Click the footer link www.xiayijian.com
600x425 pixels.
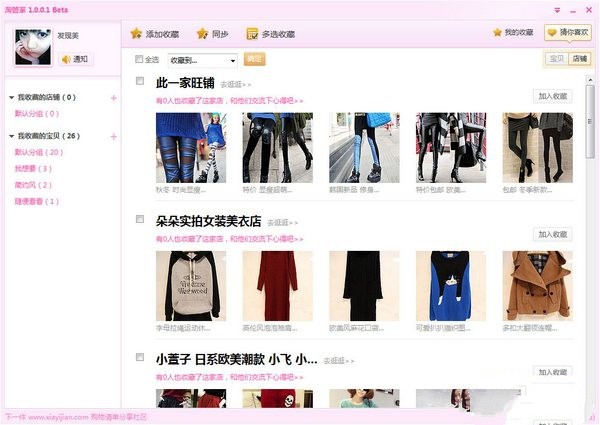pos(58,417)
